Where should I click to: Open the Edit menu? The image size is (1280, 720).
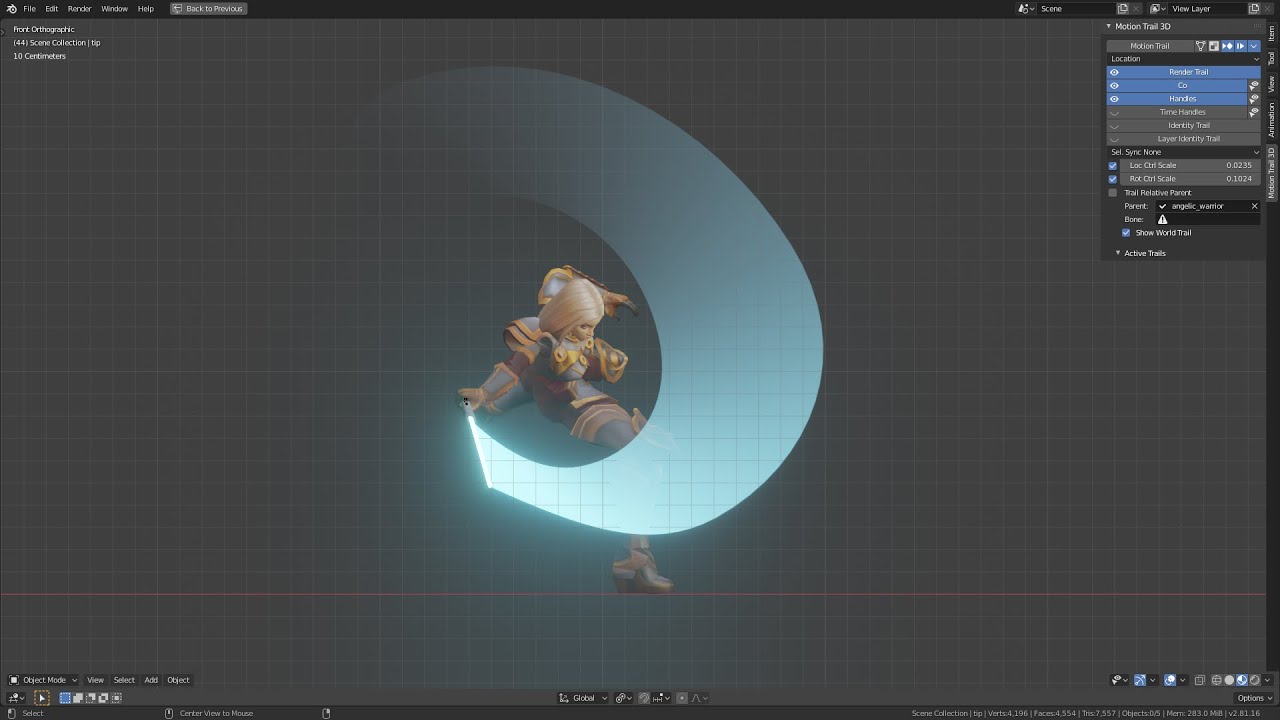tap(51, 8)
